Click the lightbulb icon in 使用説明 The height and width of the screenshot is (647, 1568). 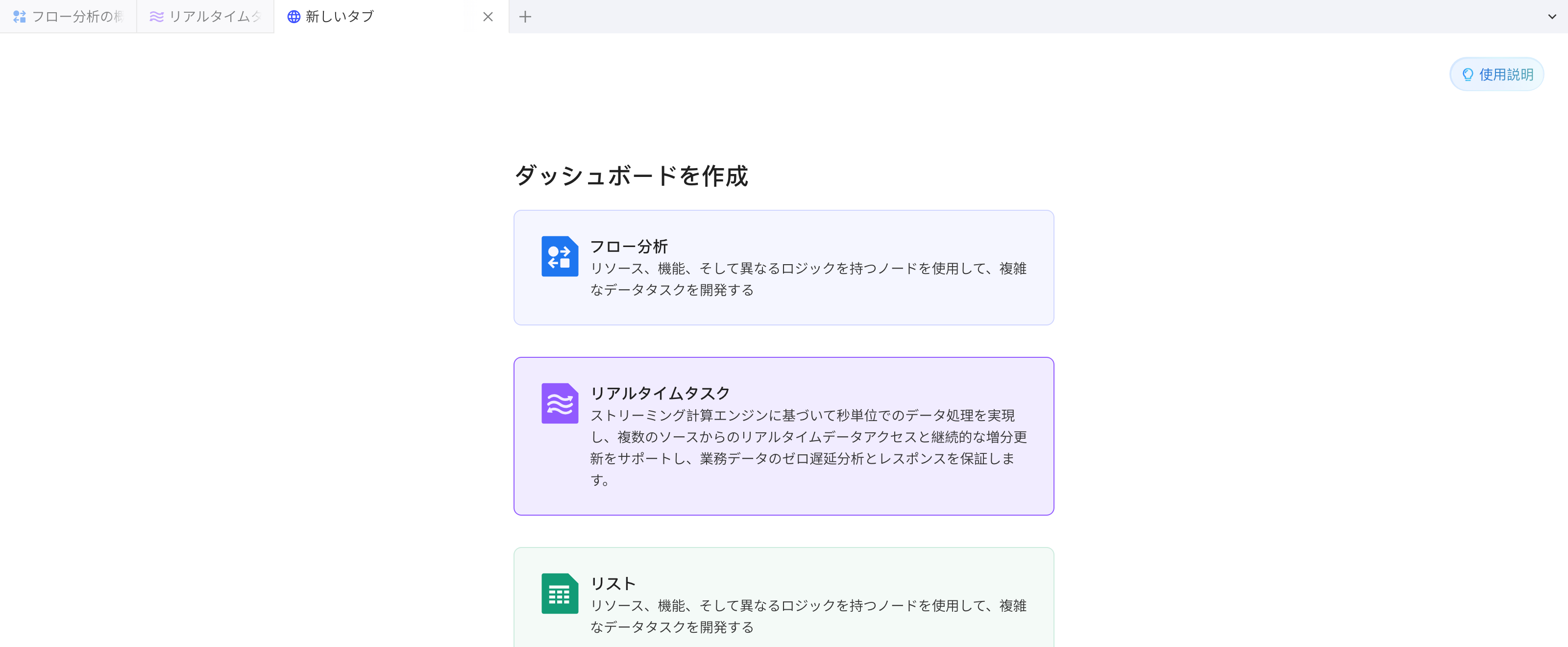1468,74
